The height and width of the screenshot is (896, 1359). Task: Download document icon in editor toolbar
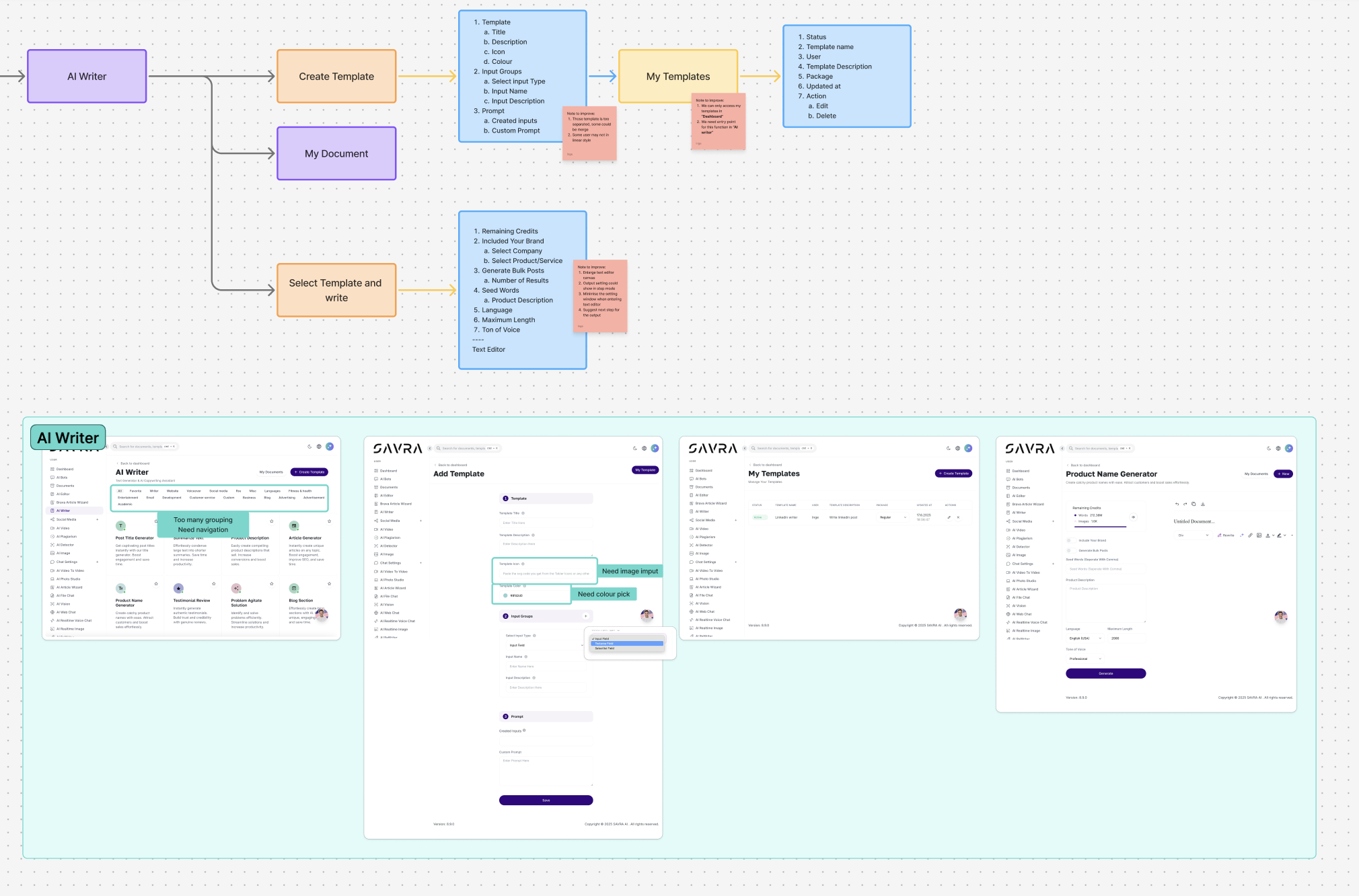[1203, 504]
